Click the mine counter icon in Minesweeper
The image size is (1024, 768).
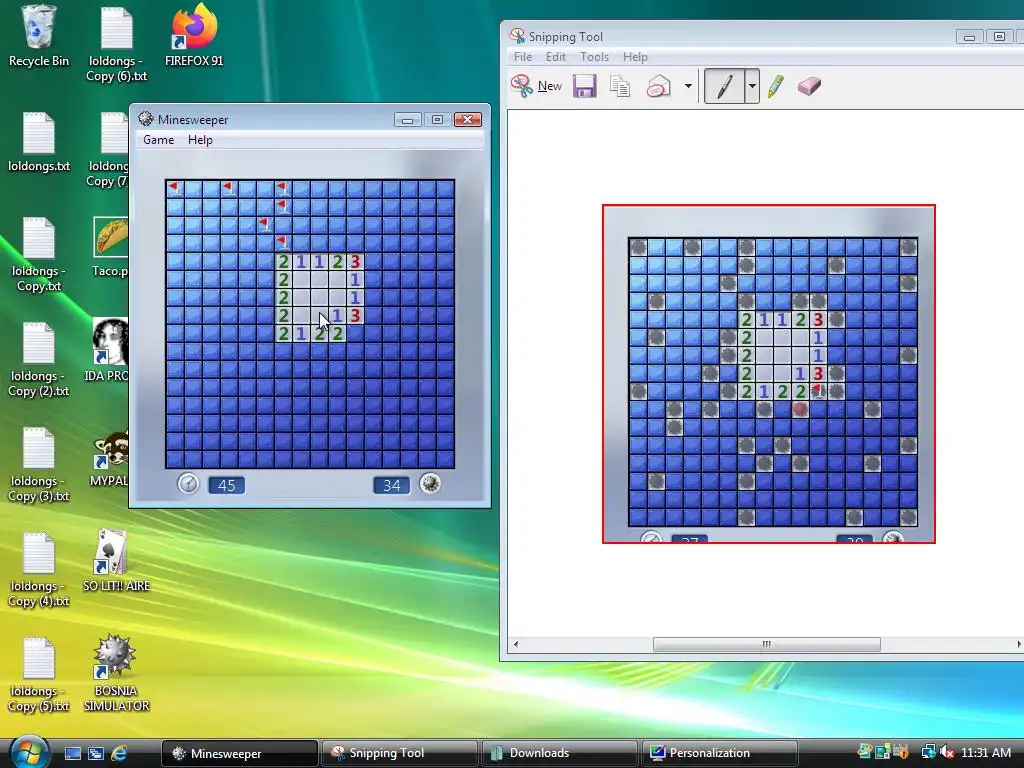coord(430,484)
